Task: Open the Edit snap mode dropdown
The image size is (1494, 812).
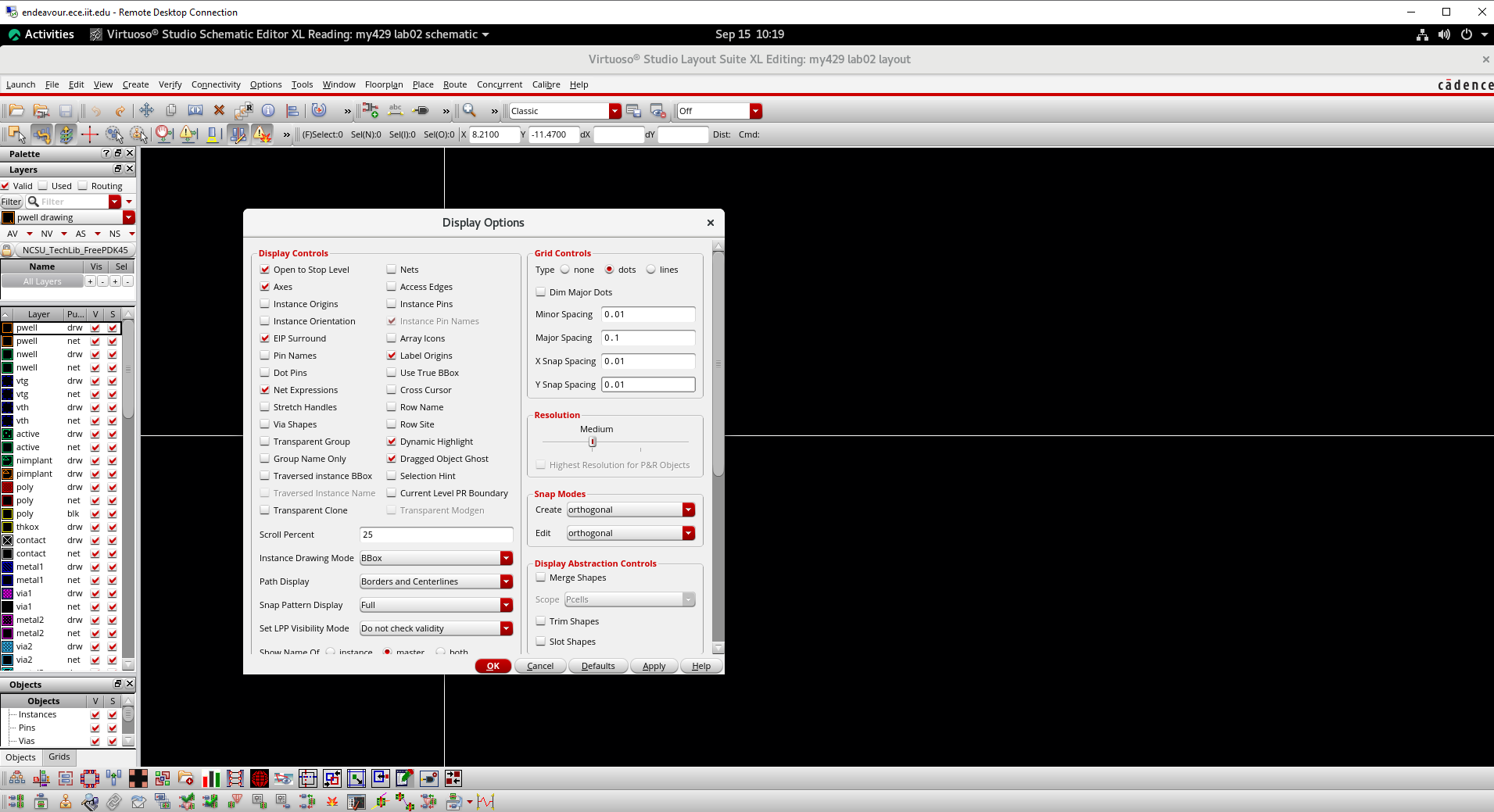Action: click(x=631, y=533)
